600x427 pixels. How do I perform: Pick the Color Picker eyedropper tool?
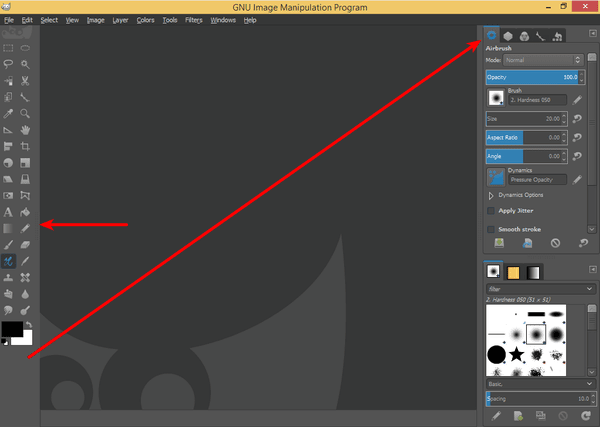[8, 113]
